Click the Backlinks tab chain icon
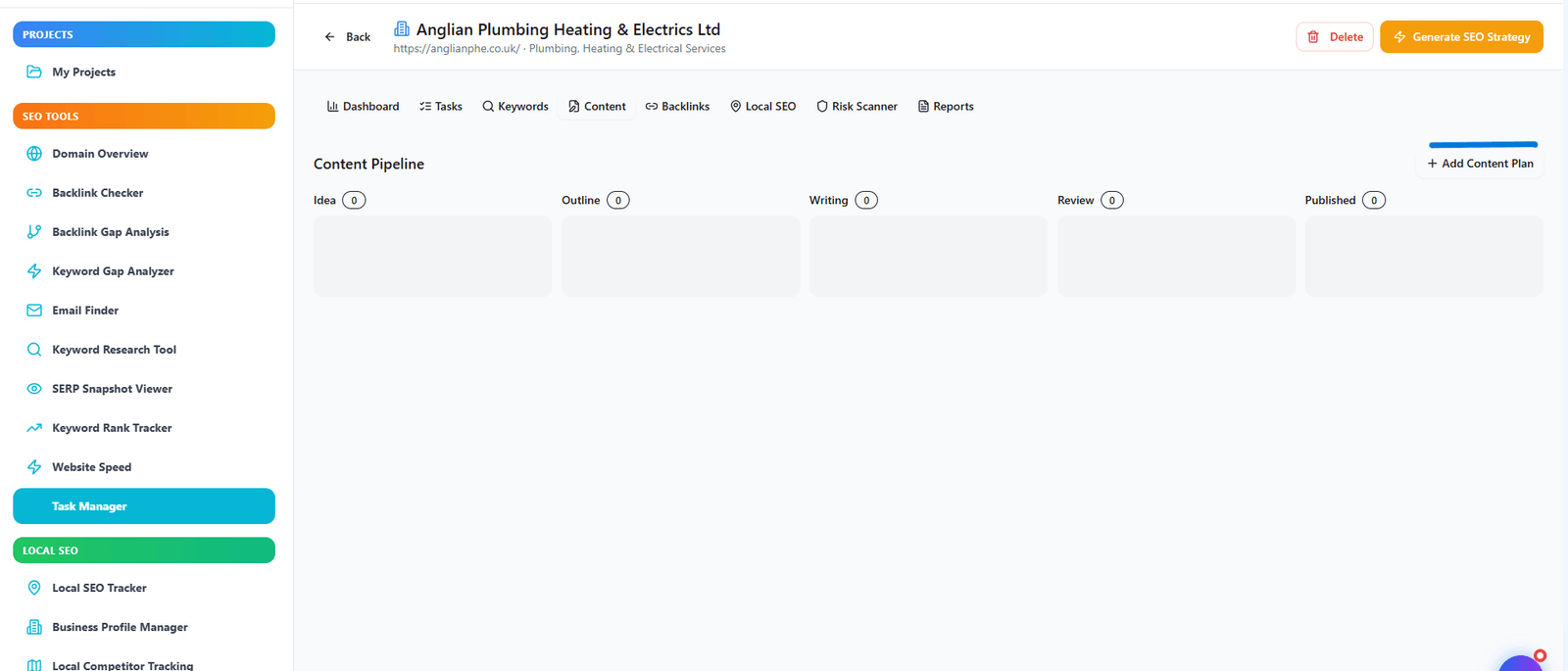The height and width of the screenshot is (671, 1568). click(x=652, y=106)
